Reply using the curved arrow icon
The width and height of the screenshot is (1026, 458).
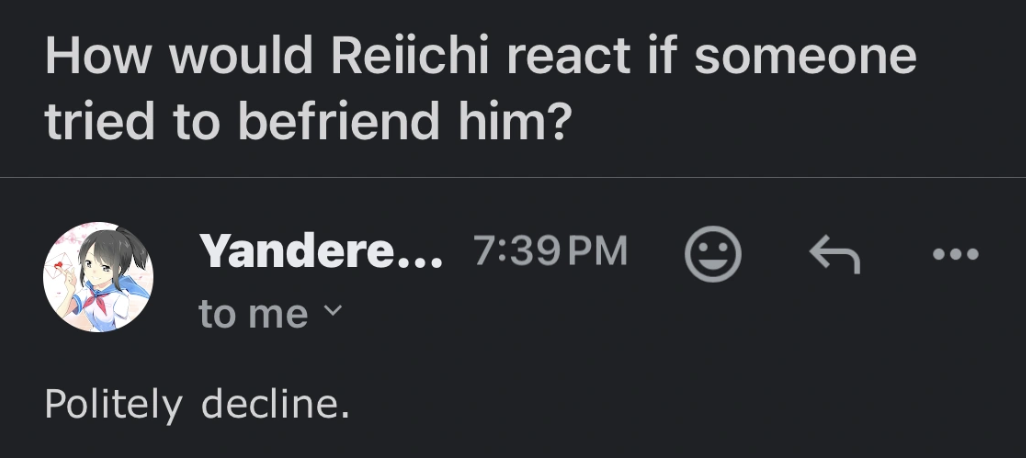pyautogui.click(x=833, y=254)
